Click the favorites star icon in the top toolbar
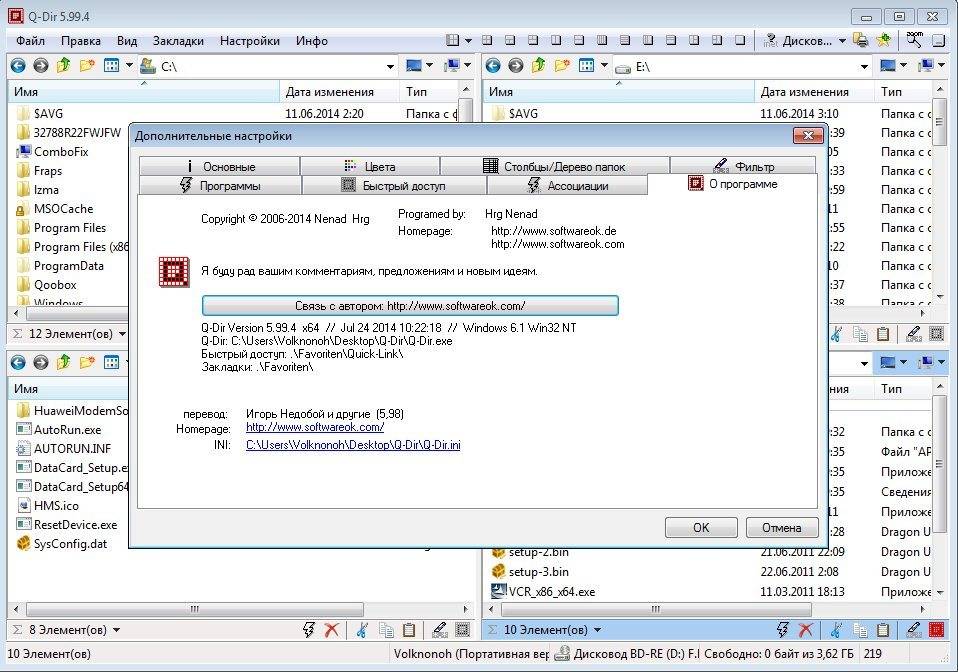Image resolution: width=958 pixels, height=672 pixels. pos(883,41)
